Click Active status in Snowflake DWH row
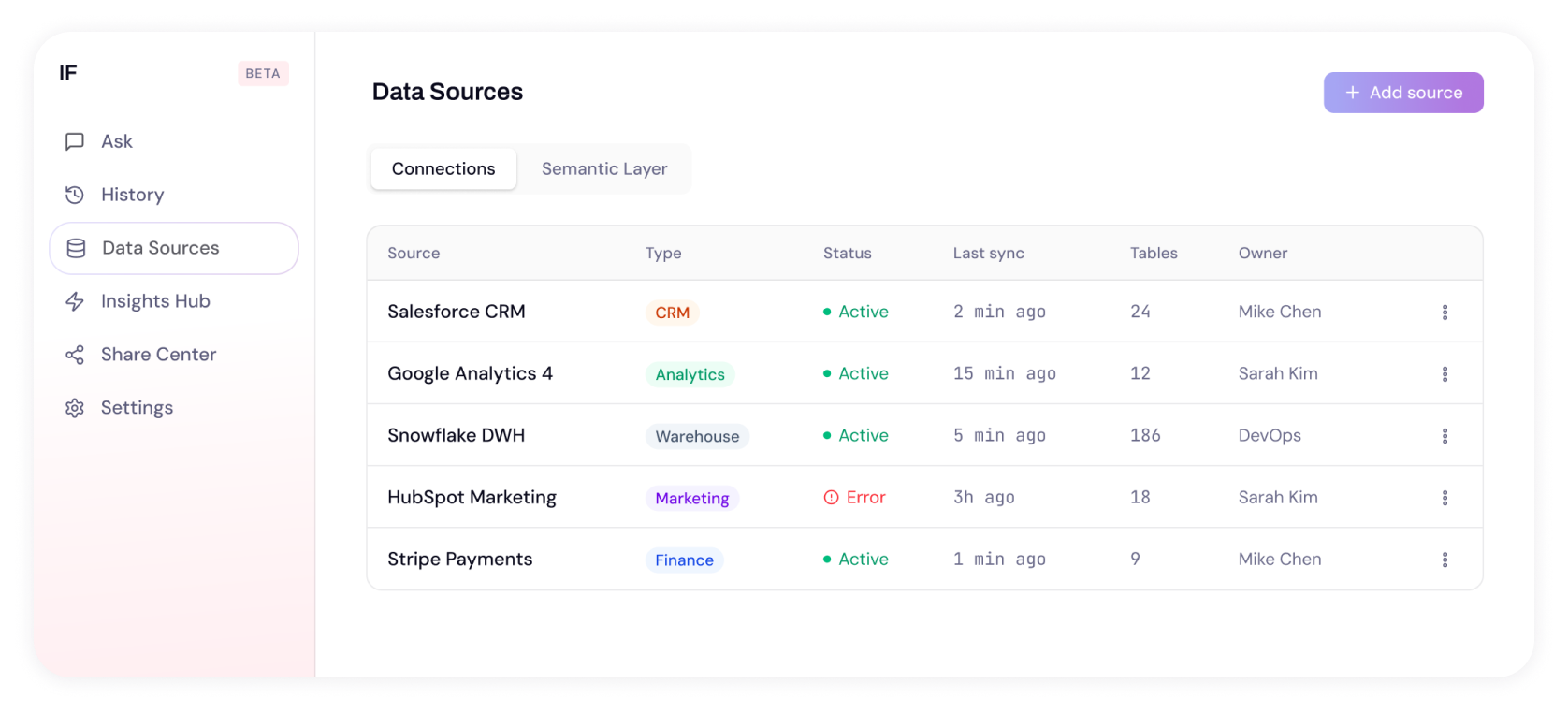The height and width of the screenshot is (713, 1568). point(856,435)
